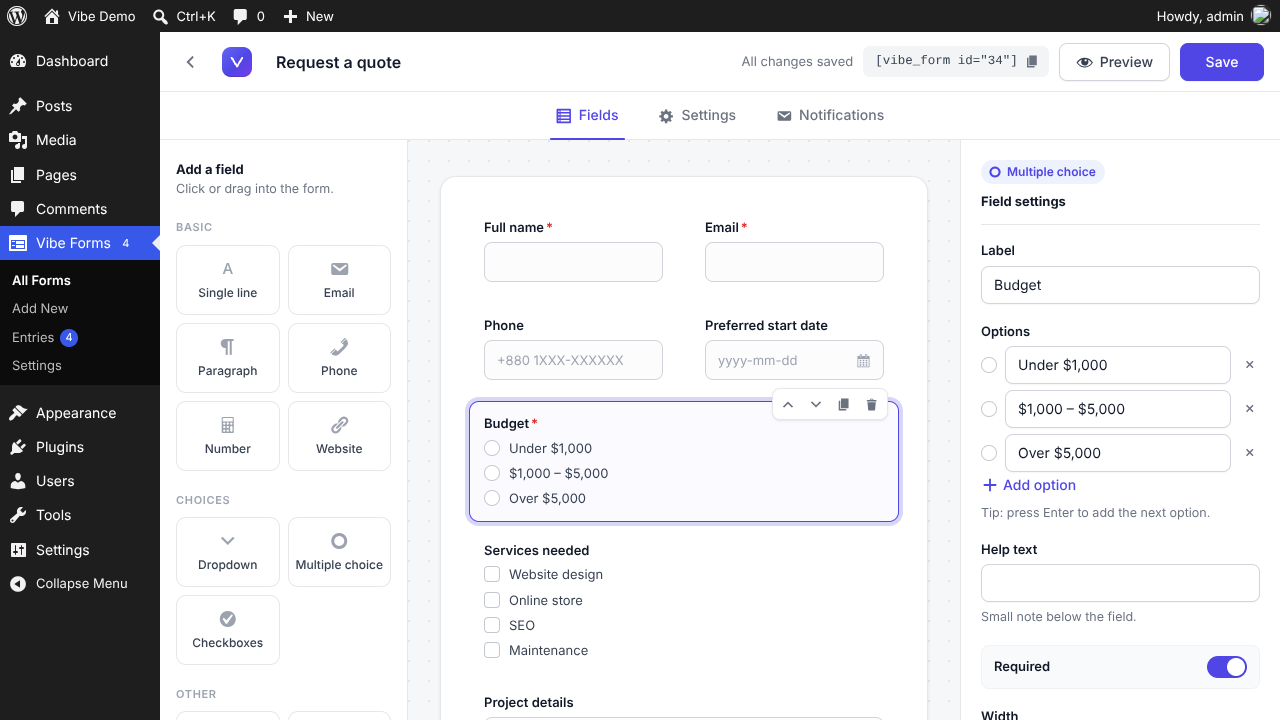The image size is (1280, 720).
Task: Click the Label input containing Budget
Action: click(1120, 285)
